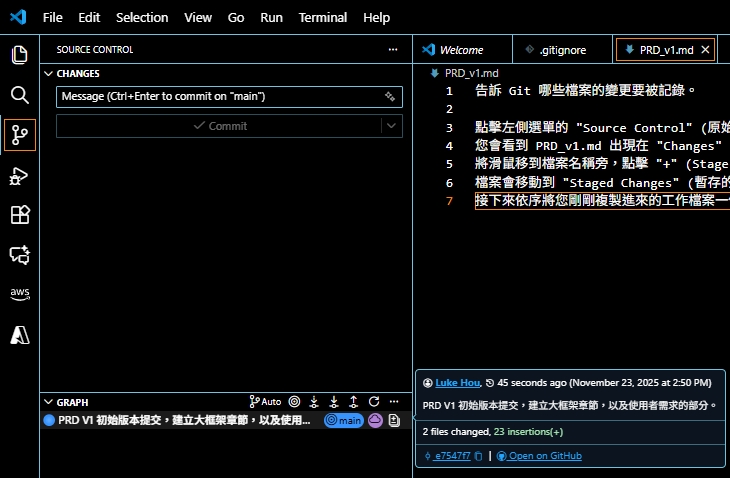Open the File menu

[53, 18]
